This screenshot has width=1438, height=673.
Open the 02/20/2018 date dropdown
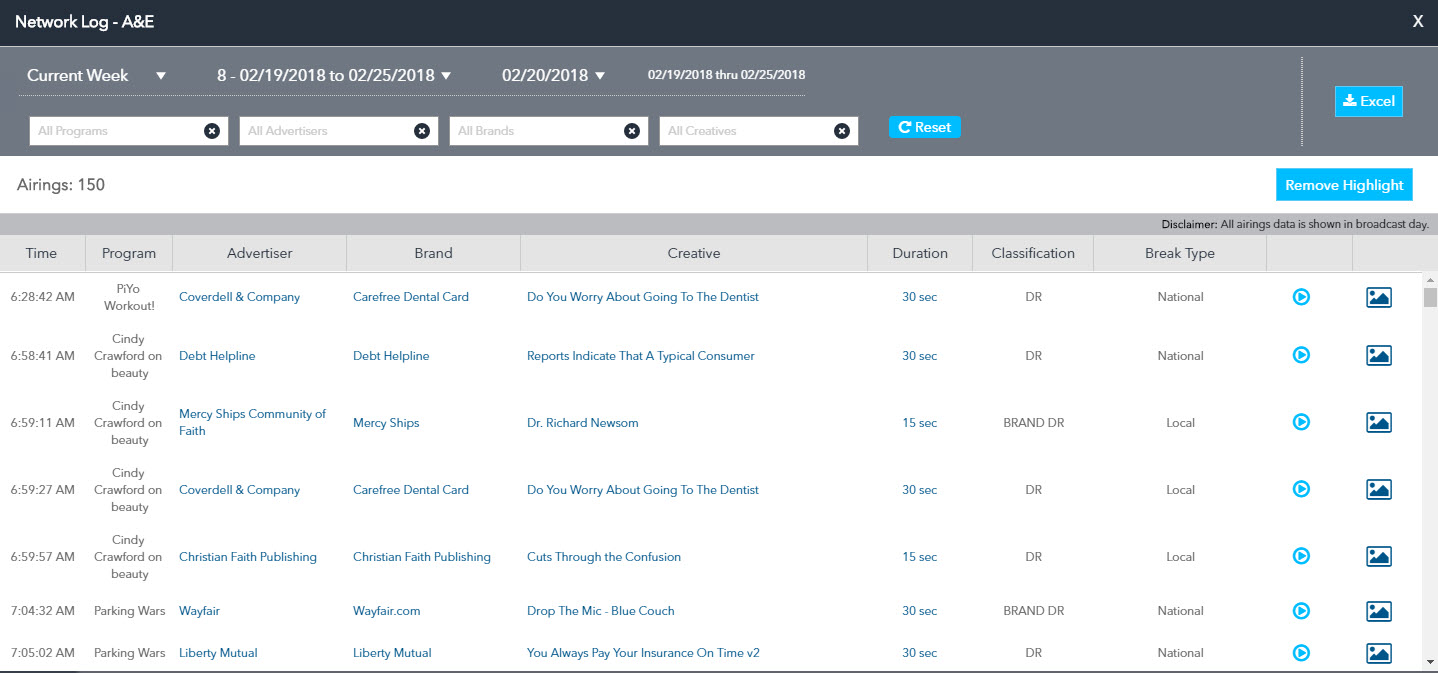tap(554, 75)
